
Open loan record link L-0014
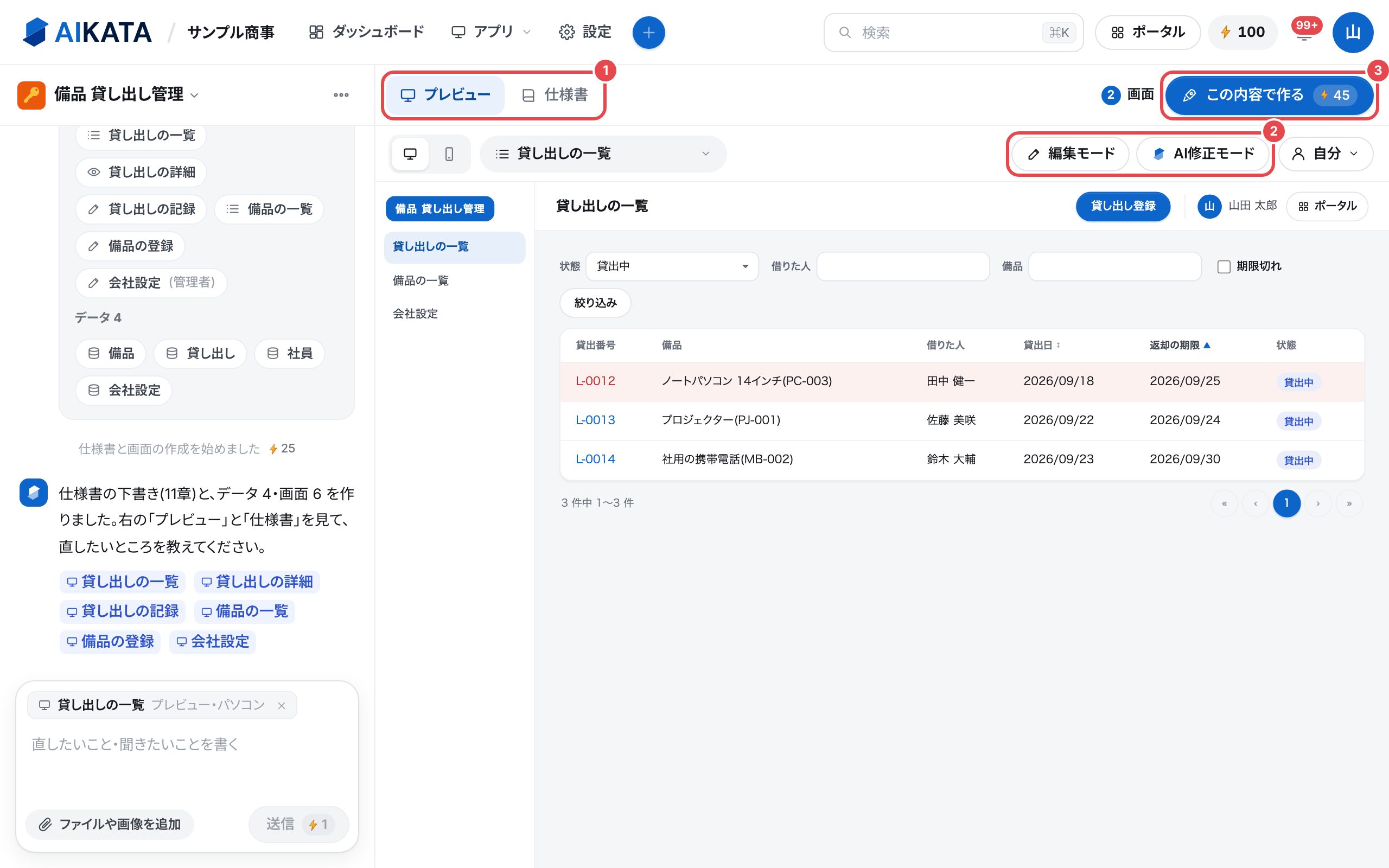coord(595,459)
